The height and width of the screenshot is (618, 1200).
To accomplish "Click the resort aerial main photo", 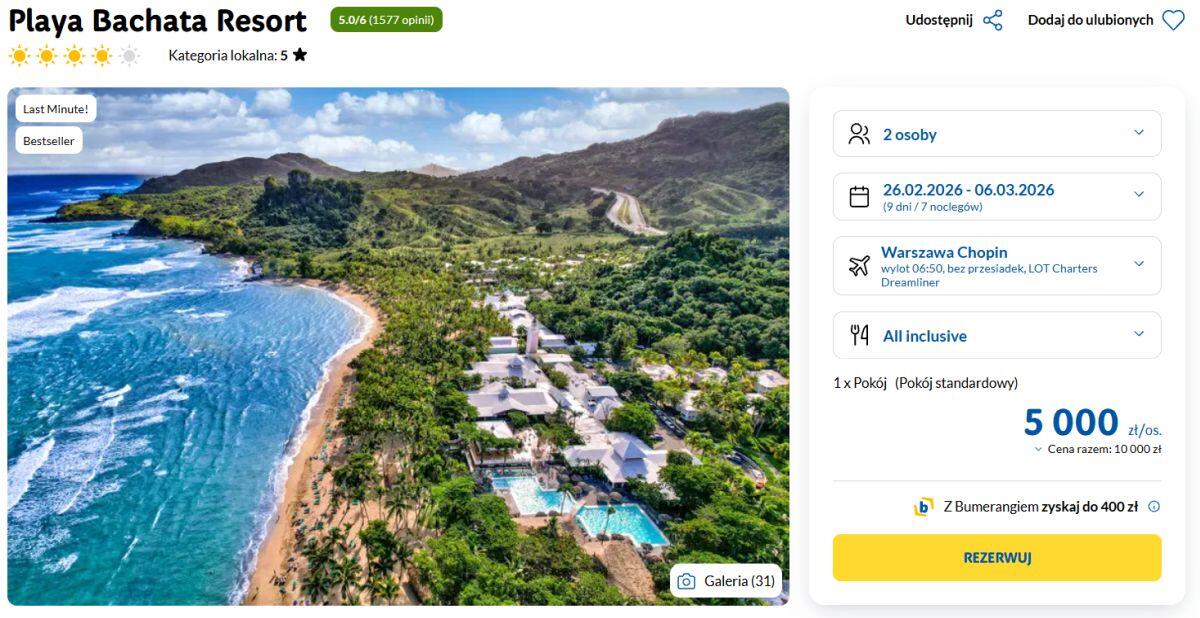I will 400,350.
